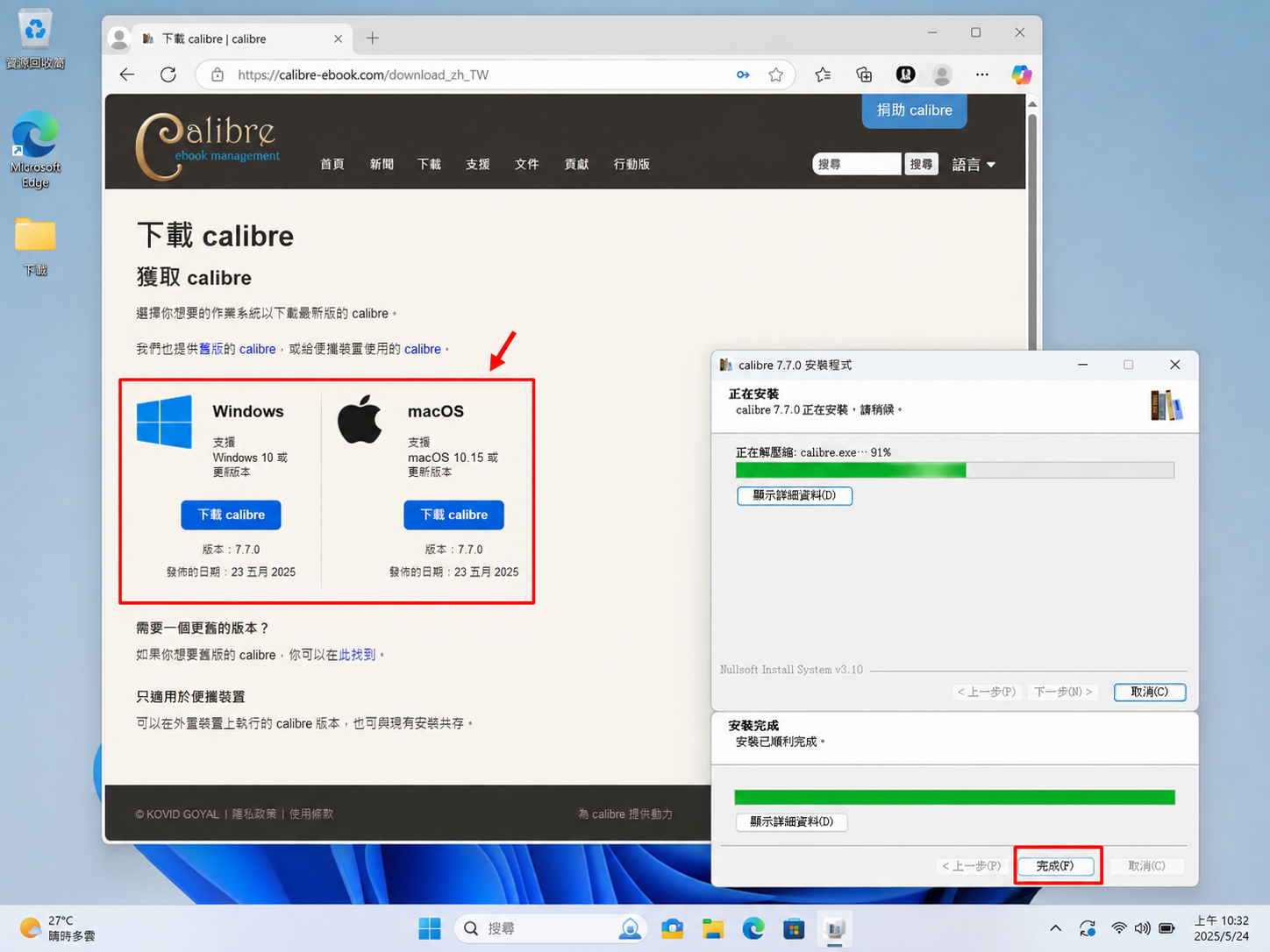The width and height of the screenshot is (1270, 952).
Task: Select 下載 in the site navigation bar
Action: coord(429,164)
